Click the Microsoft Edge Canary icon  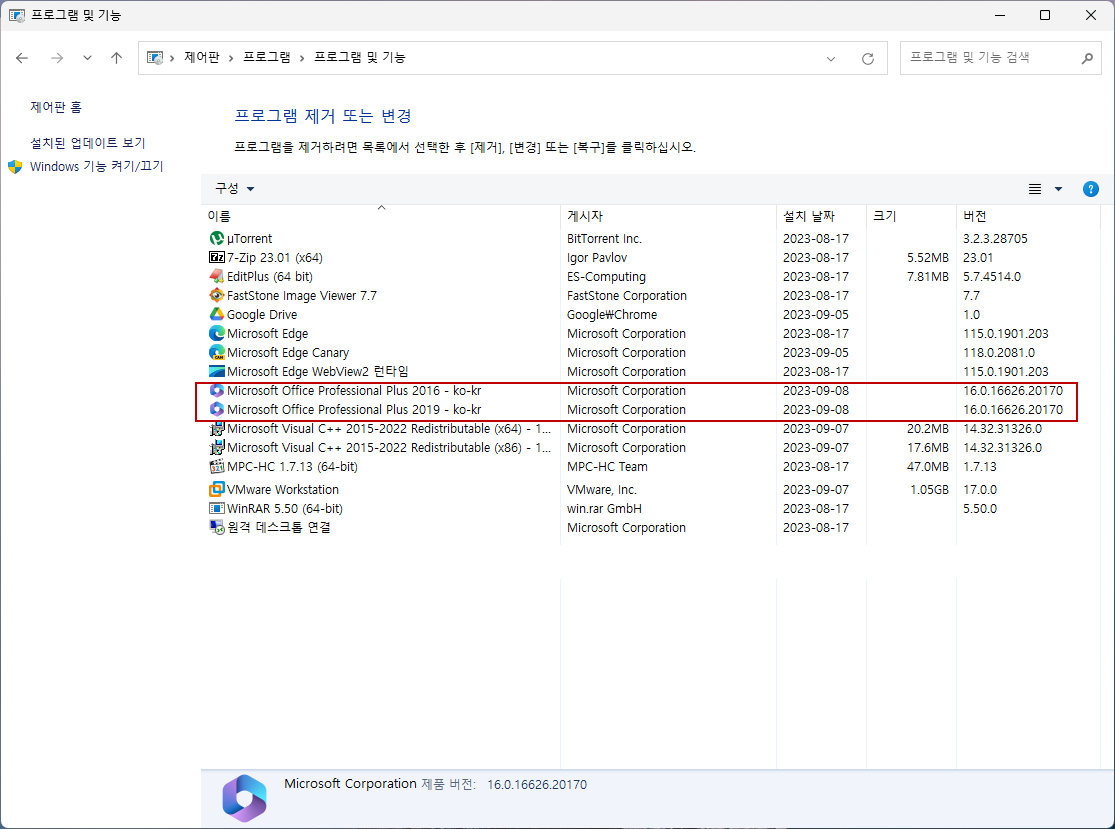click(217, 353)
